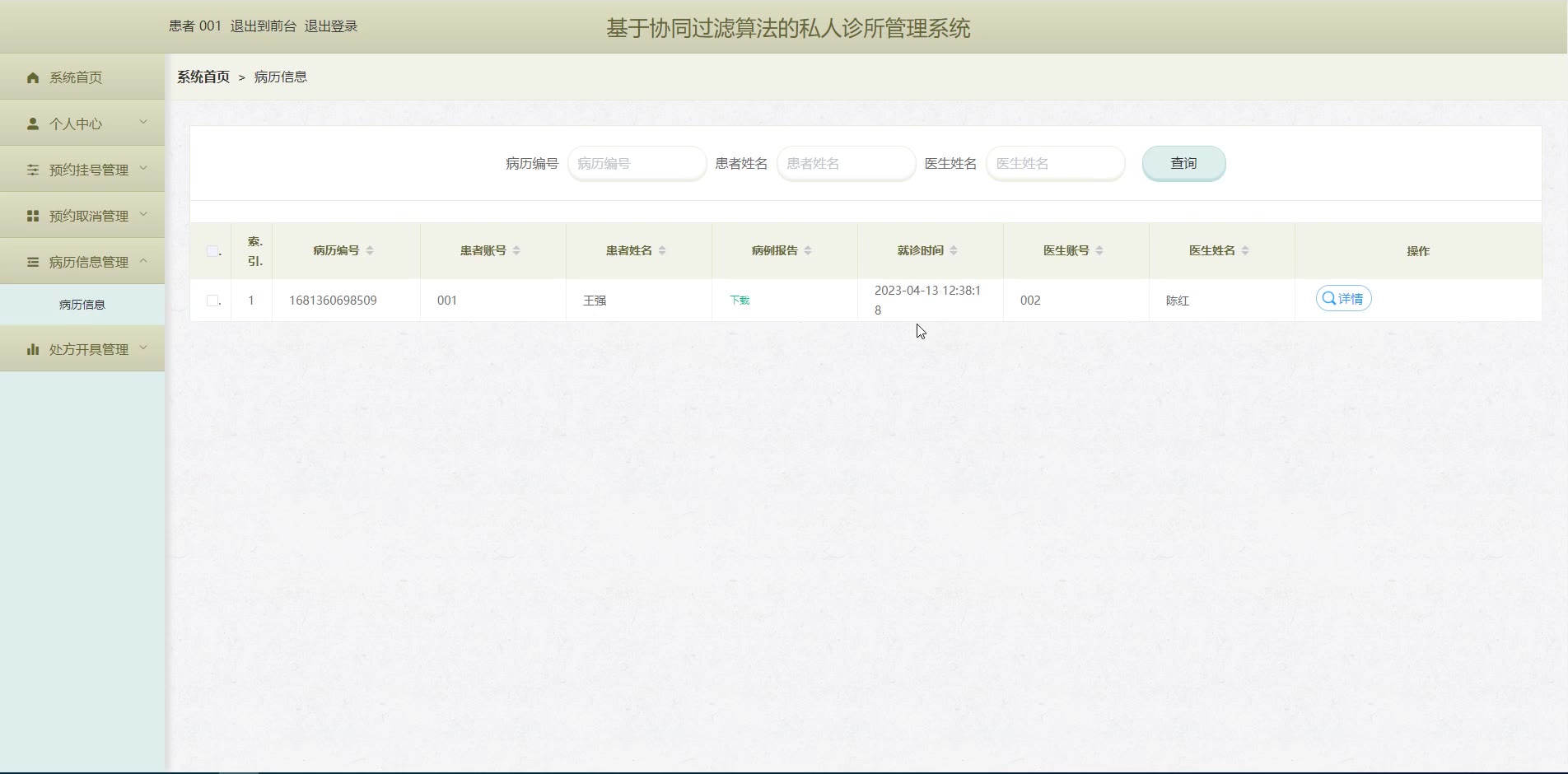The image size is (1568, 774).
Task: Click the home icon beside 系统首页
Action: (33, 77)
